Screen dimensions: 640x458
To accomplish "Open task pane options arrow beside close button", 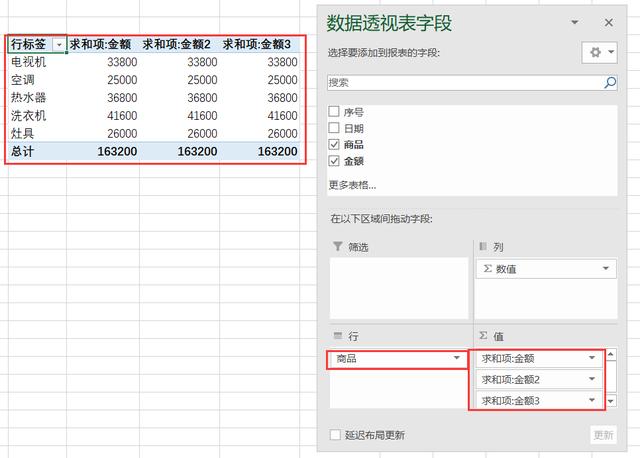I will click(575, 22).
